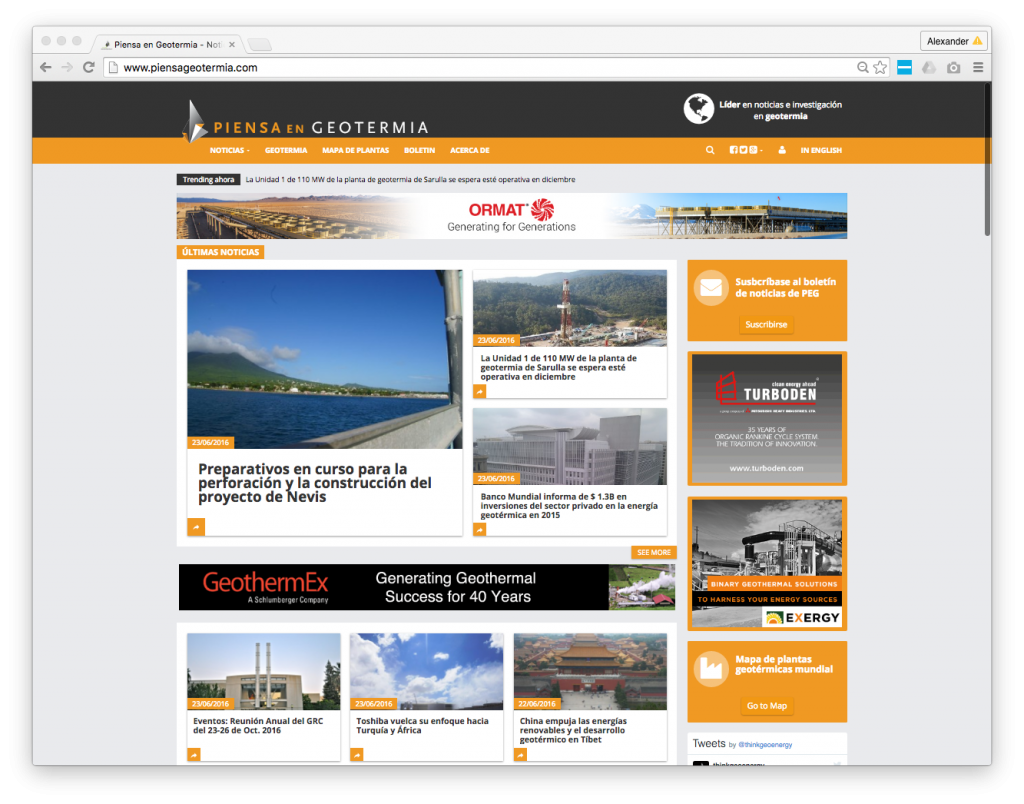
Task: Click the Banco Mundial building image
Action: click(x=569, y=447)
